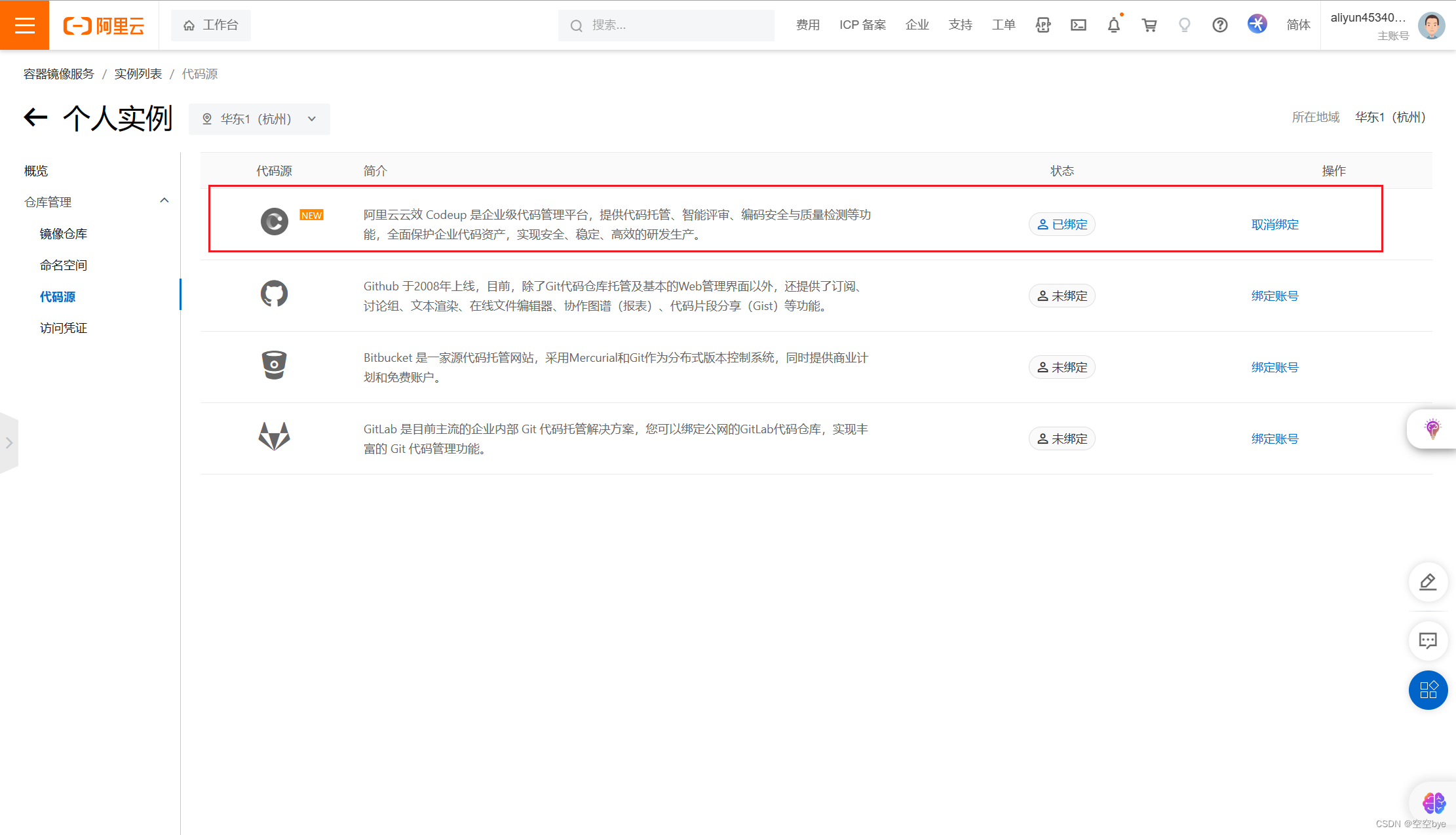Image resolution: width=1456 pixels, height=835 pixels.
Task: Click the Codeup code source icon
Action: click(275, 222)
